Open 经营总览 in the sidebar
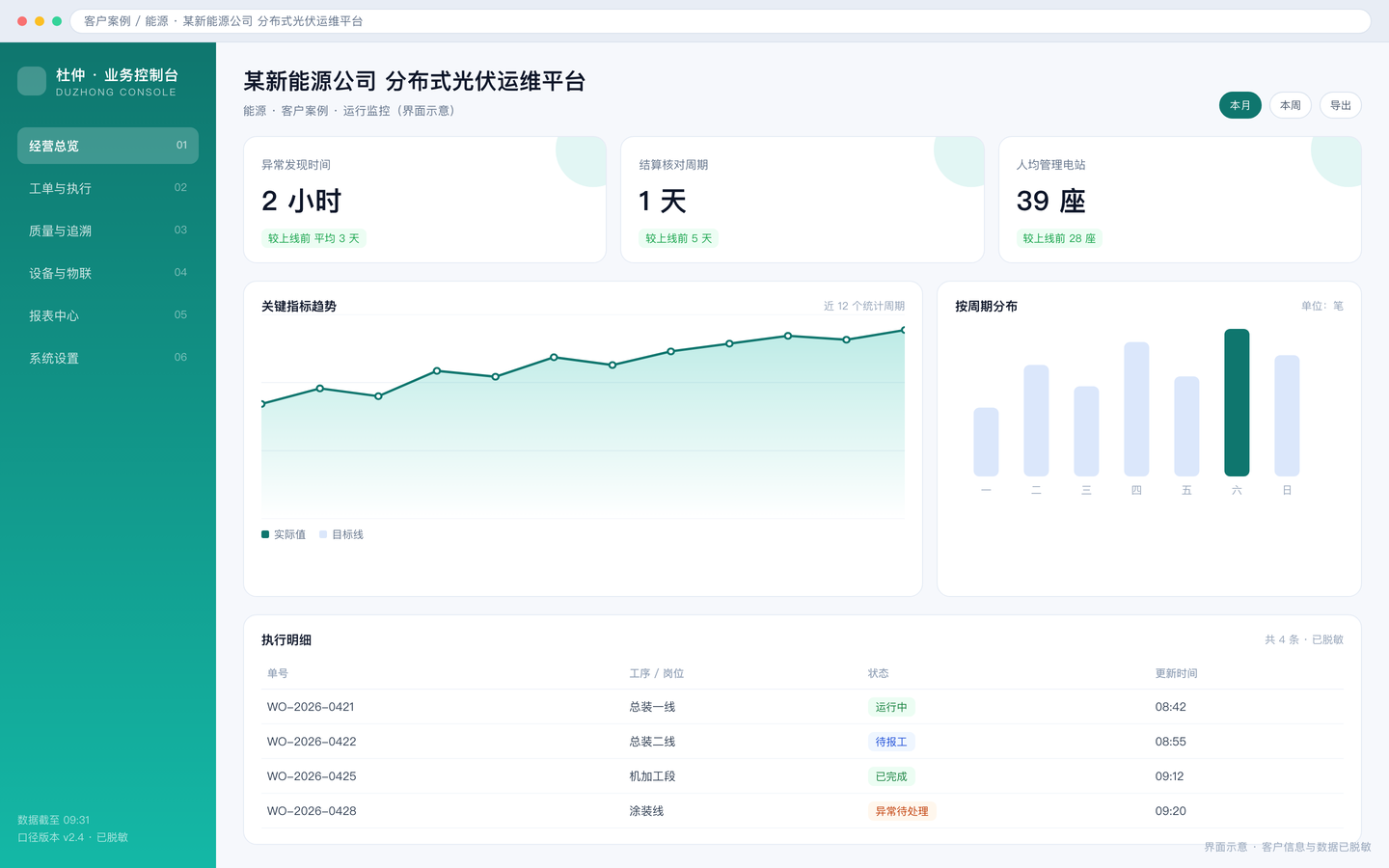Viewport: 1389px width, 868px height. [x=108, y=146]
